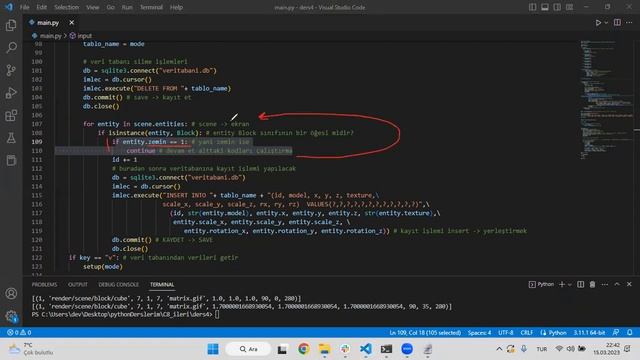The image size is (640, 360).
Task: Open the Selection menu
Action: [x=67, y=7]
